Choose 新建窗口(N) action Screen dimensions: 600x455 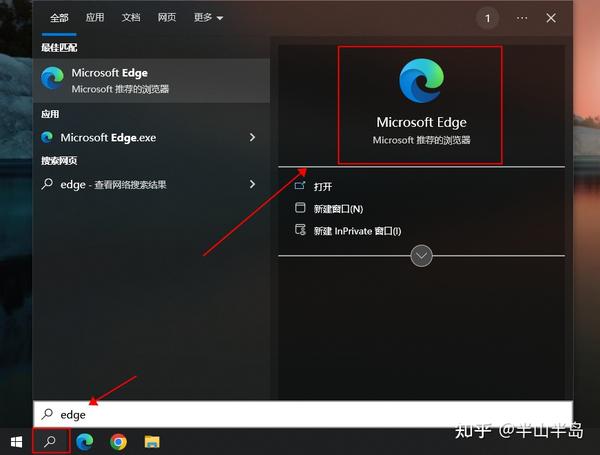[x=338, y=209]
